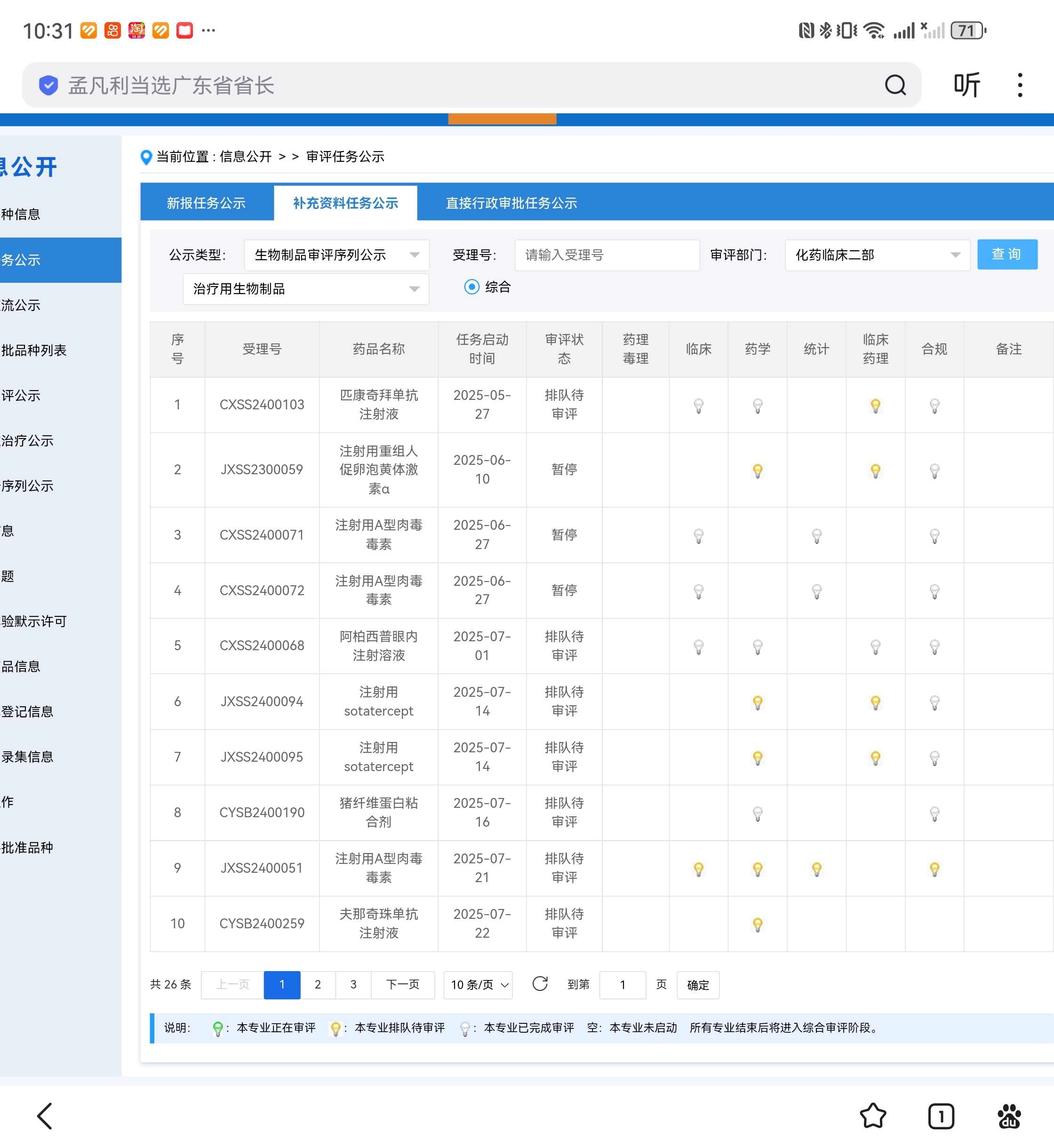Open the 审评部门 dropdown
Screen dimensions: 1054x1148
click(x=877, y=255)
